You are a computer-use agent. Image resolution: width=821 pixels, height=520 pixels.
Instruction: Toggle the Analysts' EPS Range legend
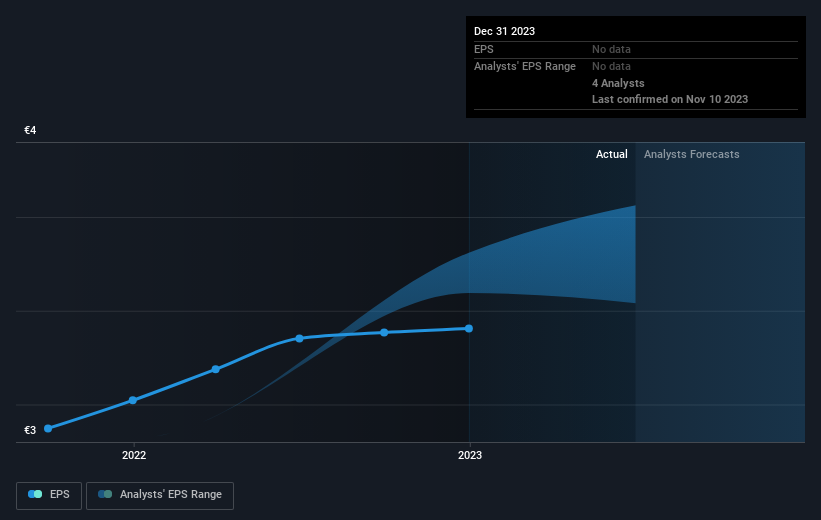[x=160, y=495]
